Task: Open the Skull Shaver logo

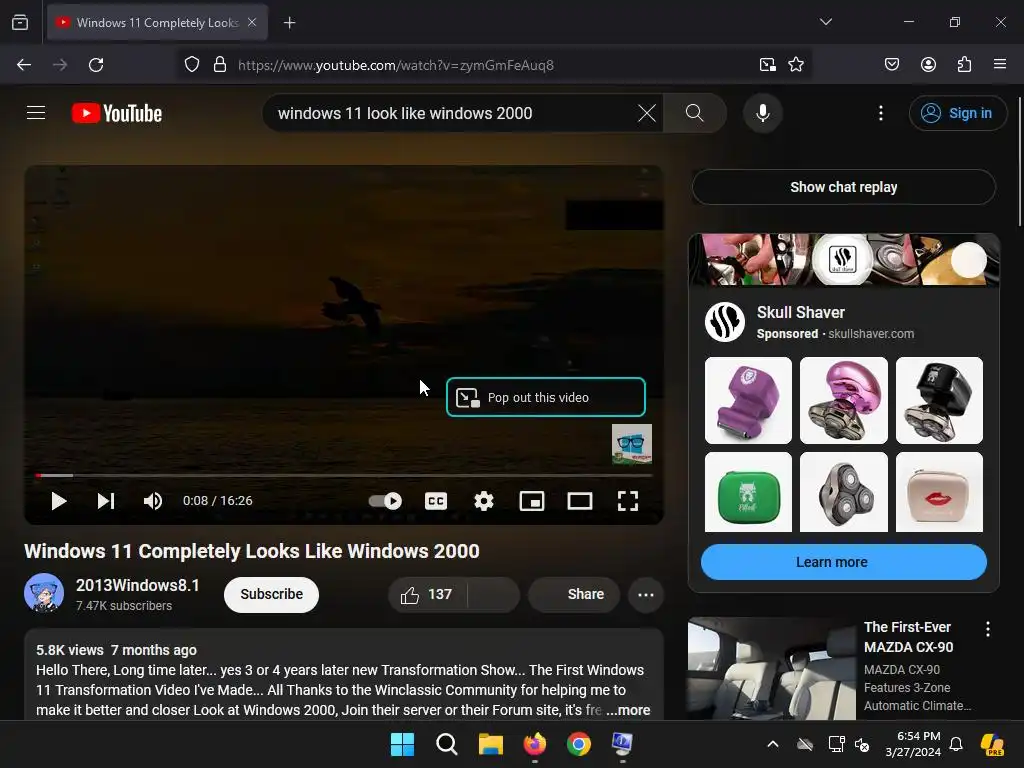Action: [x=725, y=322]
